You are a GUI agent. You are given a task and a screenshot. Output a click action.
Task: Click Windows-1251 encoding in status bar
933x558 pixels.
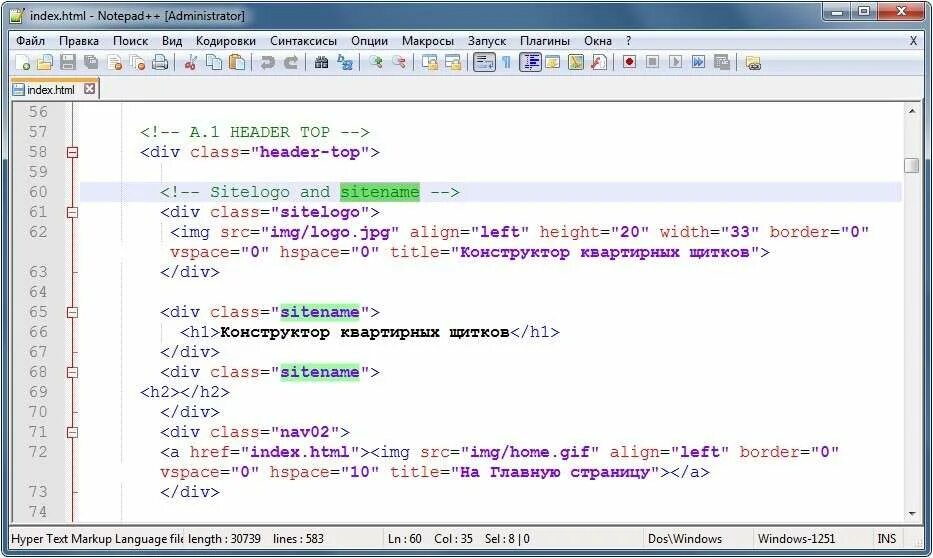click(x=796, y=539)
